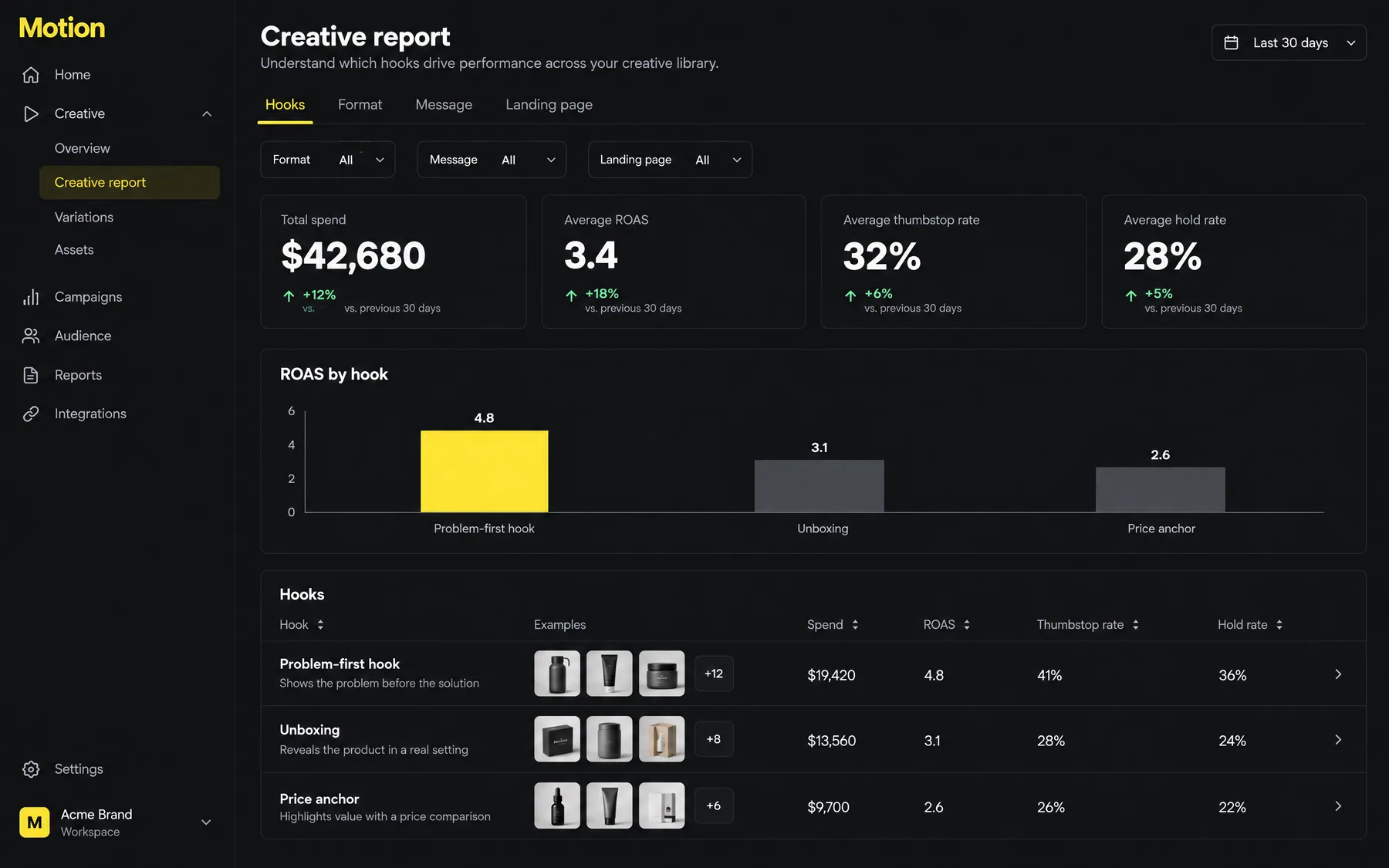Click the yellow Problem-first hook bar
The image size is (1389, 868).
click(485, 471)
